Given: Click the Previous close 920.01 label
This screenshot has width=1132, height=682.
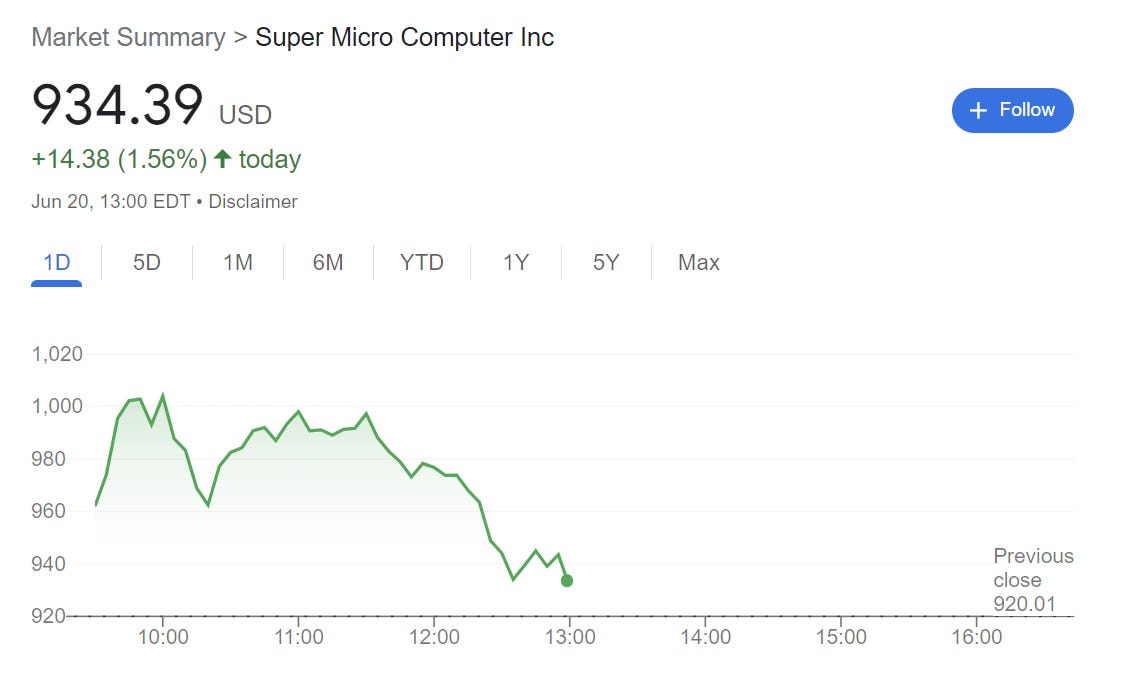Looking at the screenshot, I should [x=1032, y=580].
